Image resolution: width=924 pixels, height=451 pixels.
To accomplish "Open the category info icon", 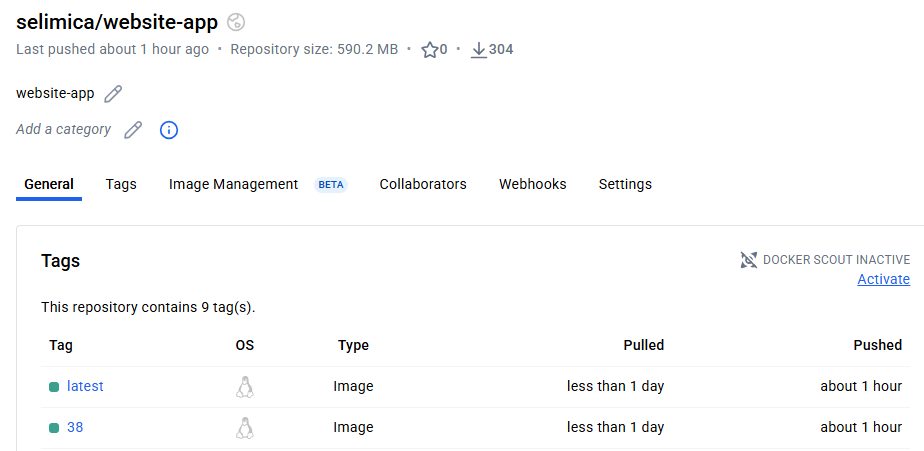I will coord(169,130).
